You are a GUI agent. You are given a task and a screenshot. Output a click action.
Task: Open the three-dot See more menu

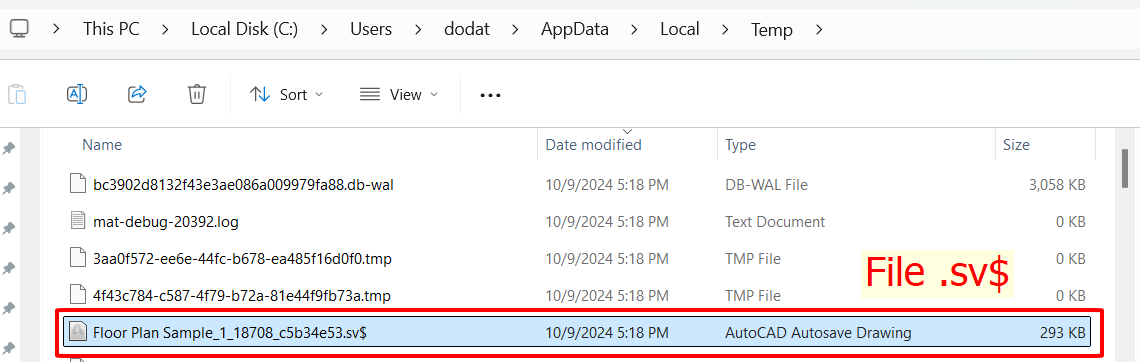491,95
